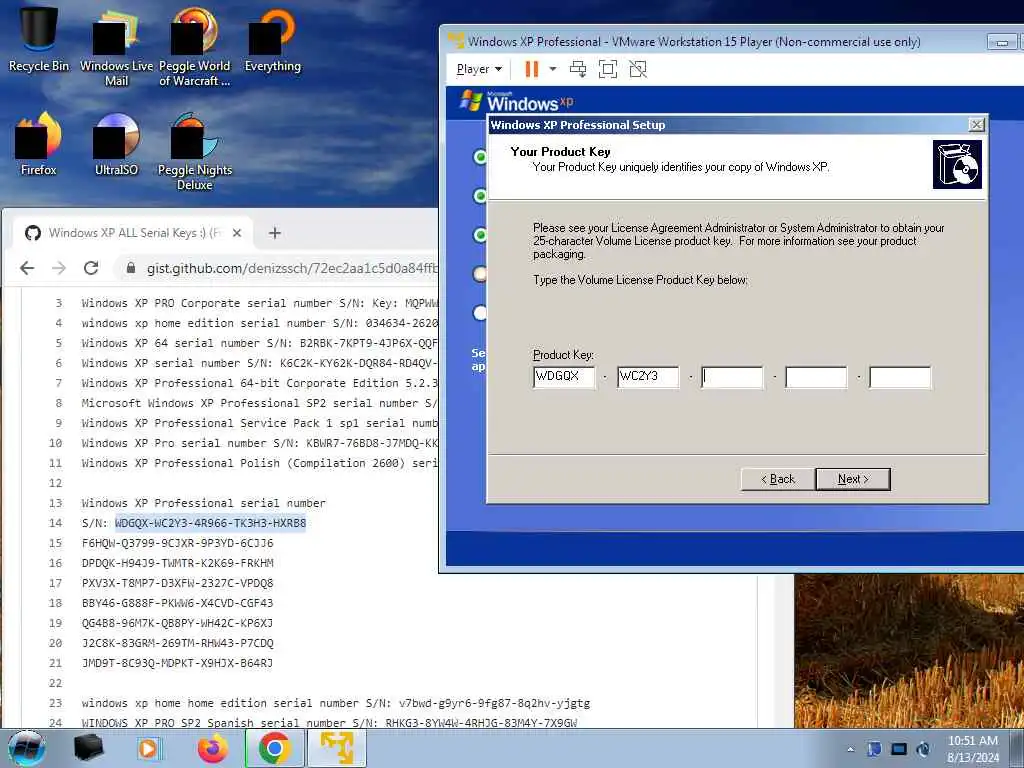Click the network tray icon

(899, 749)
